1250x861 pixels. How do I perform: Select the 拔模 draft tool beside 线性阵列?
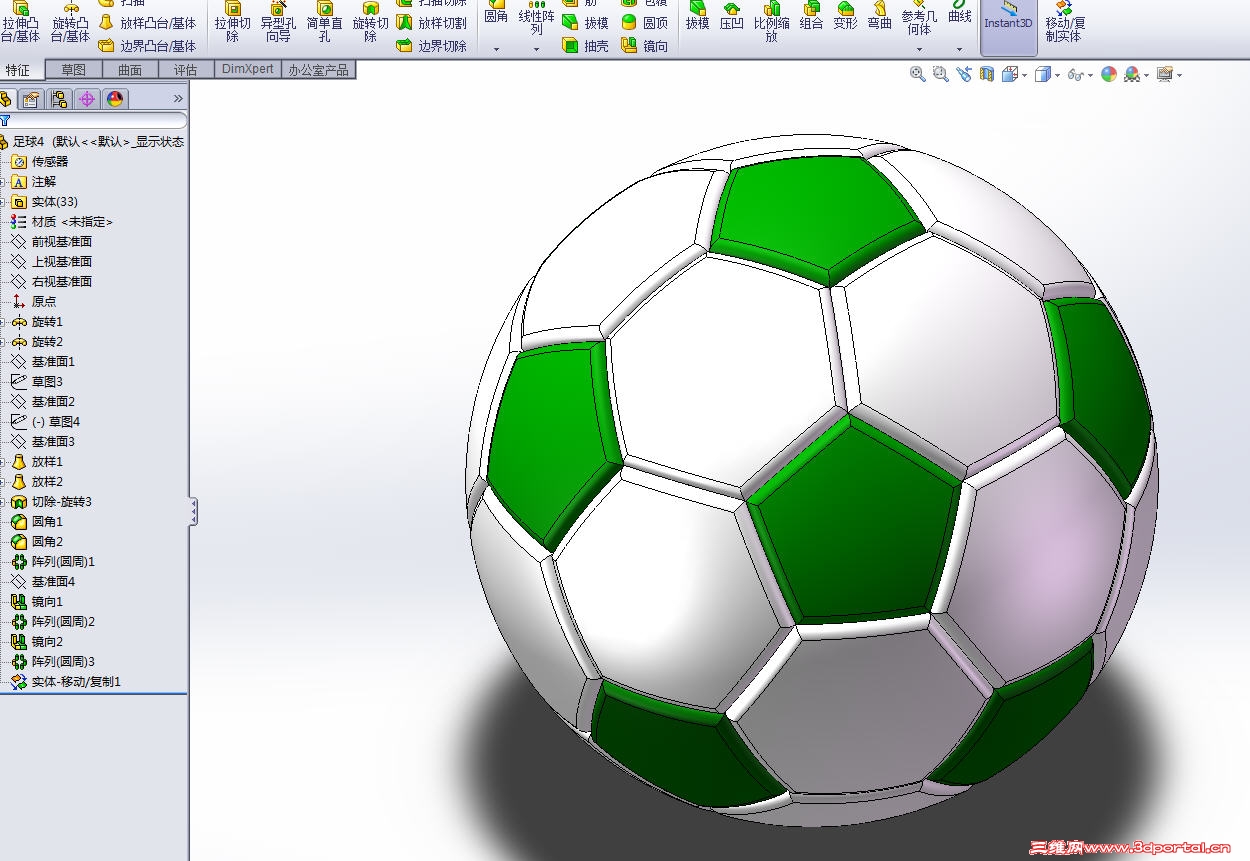pos(585,22)
